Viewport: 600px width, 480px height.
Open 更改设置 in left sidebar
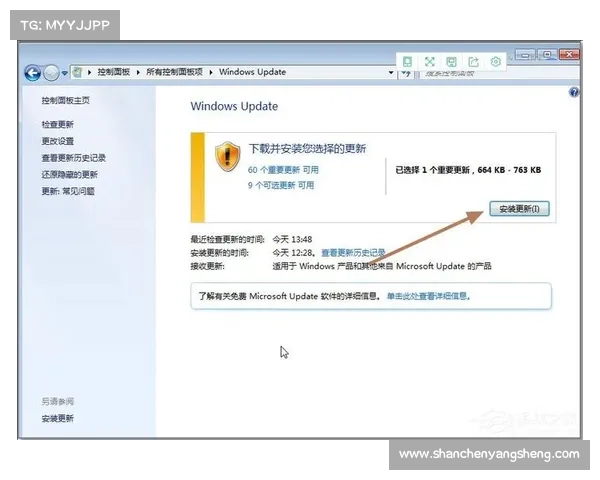tap(57, 141)
